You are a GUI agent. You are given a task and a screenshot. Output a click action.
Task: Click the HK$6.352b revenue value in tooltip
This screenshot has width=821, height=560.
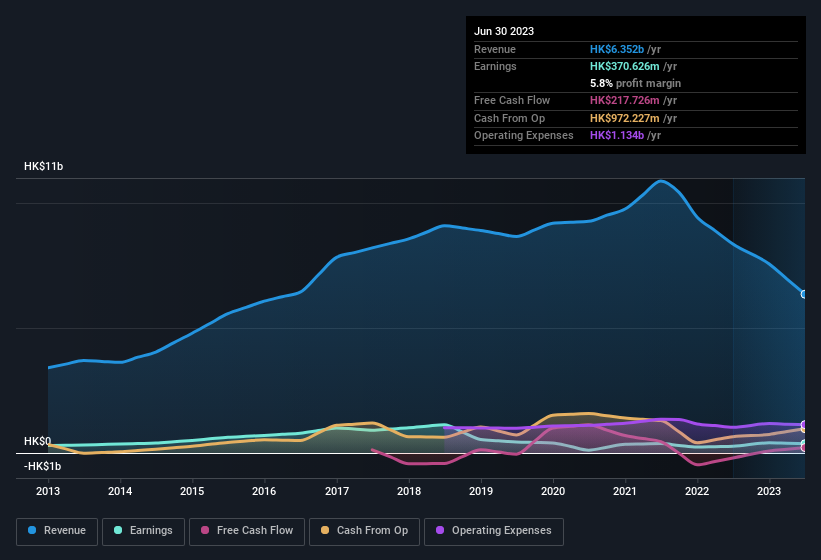click(617, 49)
